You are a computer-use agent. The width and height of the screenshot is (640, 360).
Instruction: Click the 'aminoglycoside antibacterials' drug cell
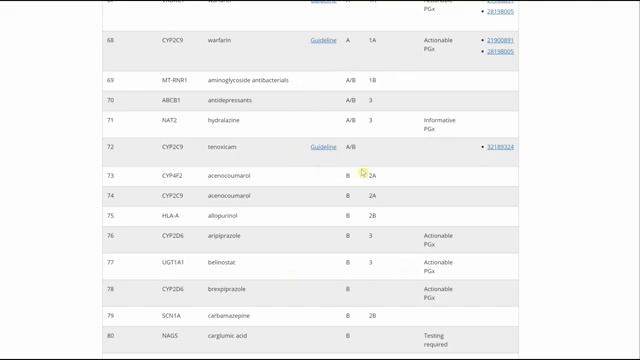(x=248, y=80)
